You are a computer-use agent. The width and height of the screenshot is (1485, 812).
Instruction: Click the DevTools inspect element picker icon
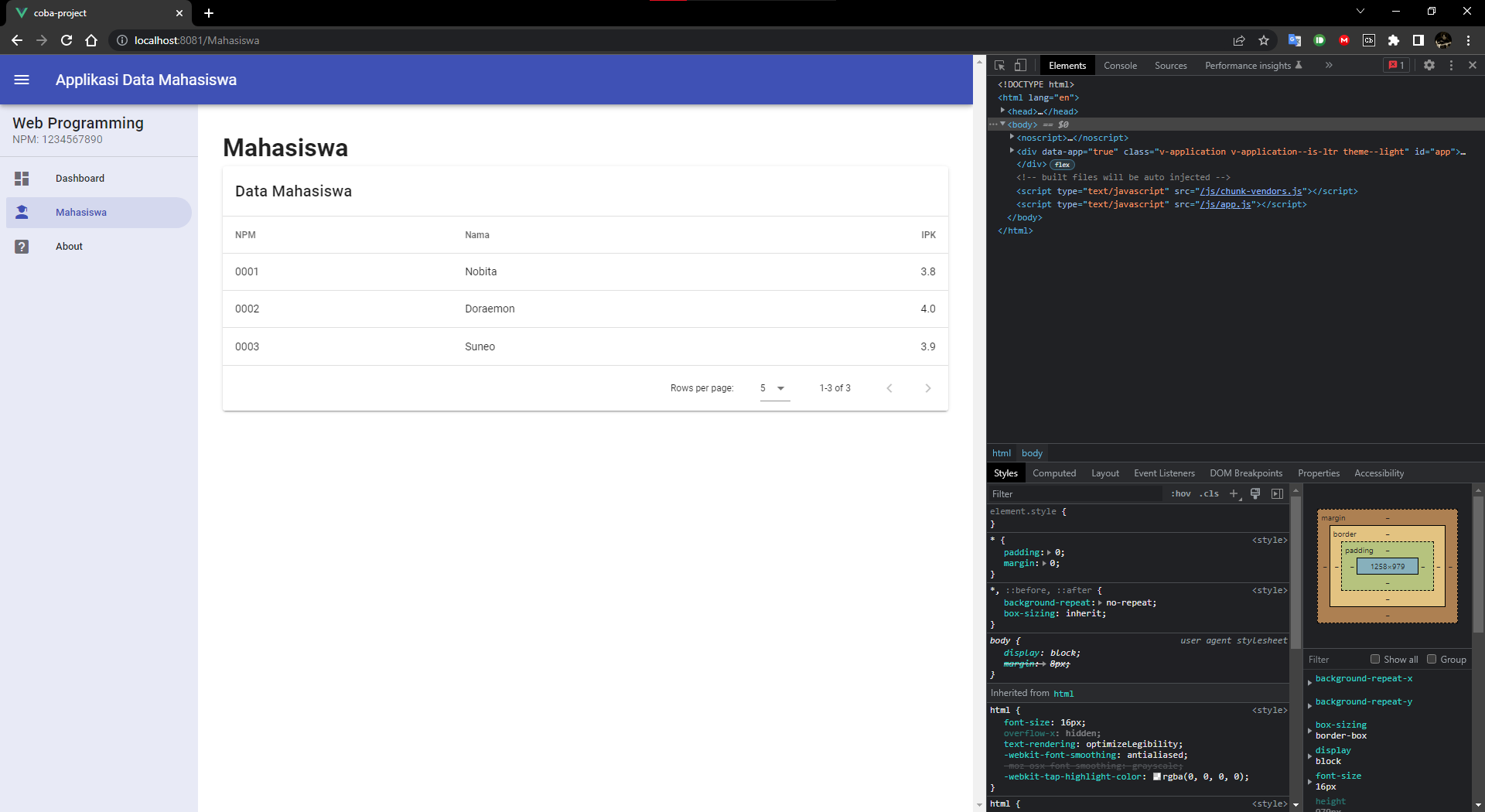(x=999, y=66)
